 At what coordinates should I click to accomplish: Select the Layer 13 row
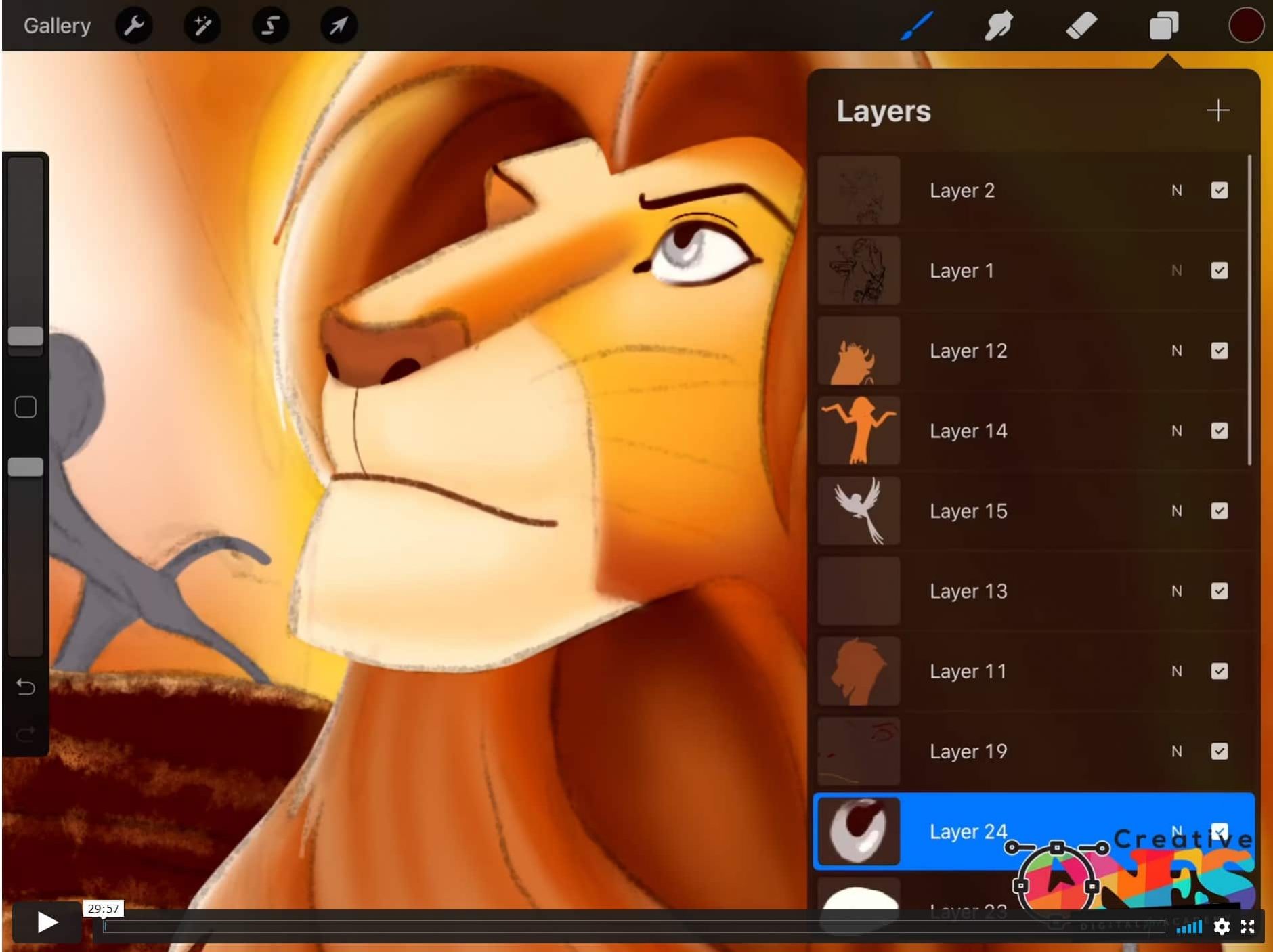1016,592
